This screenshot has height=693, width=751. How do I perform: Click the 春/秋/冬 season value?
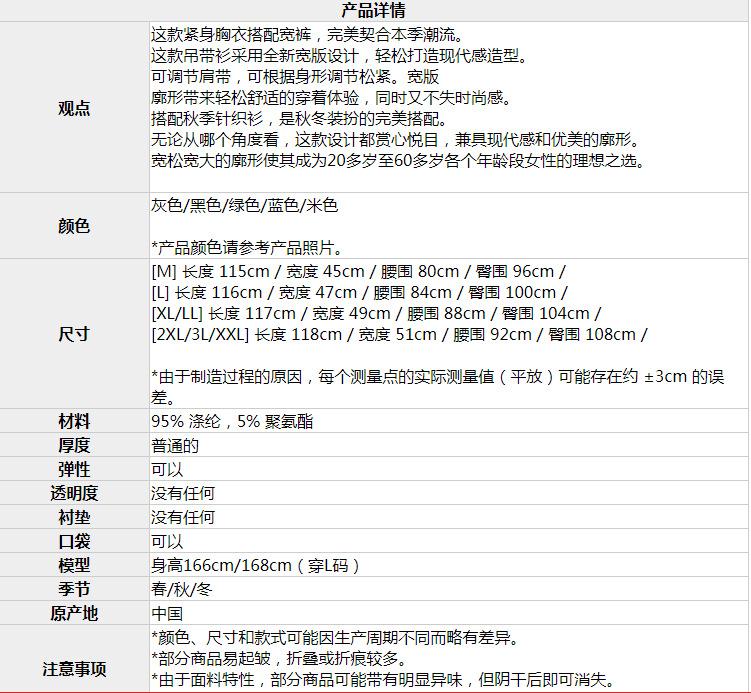(x=183, y=589)
